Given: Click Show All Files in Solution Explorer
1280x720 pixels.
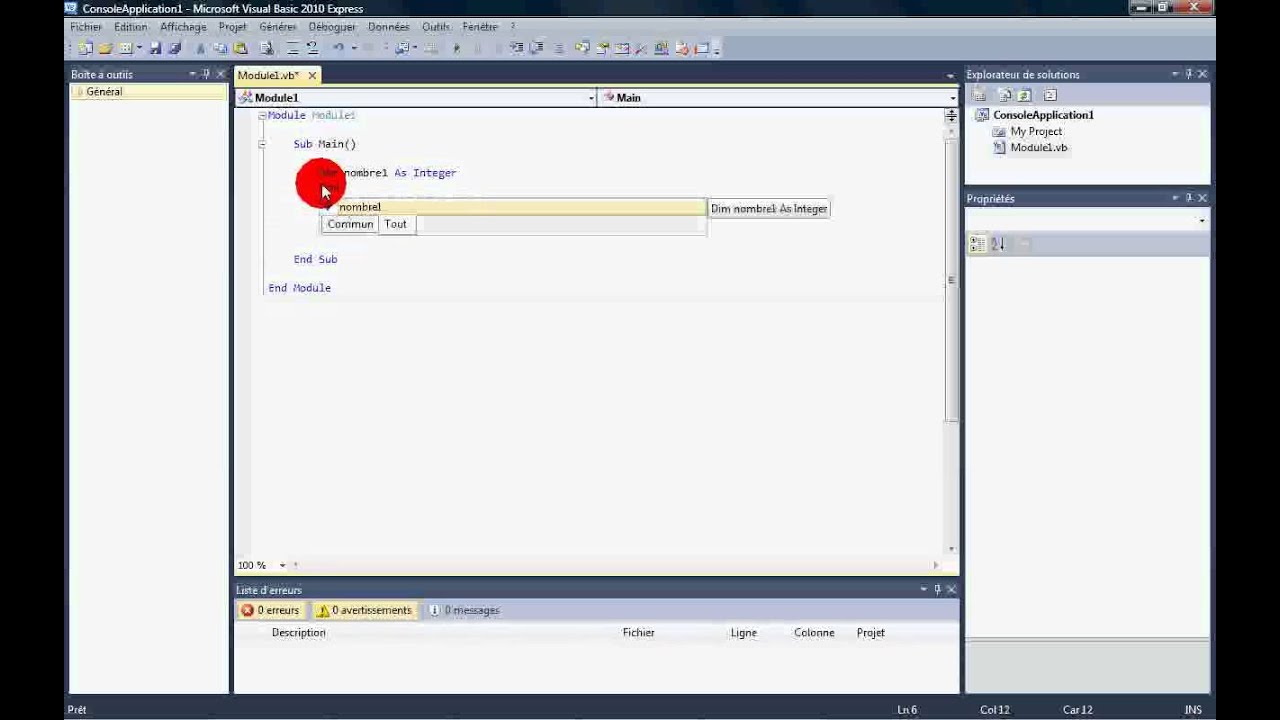Looking at the screenshot, I should coord(1005,95).
